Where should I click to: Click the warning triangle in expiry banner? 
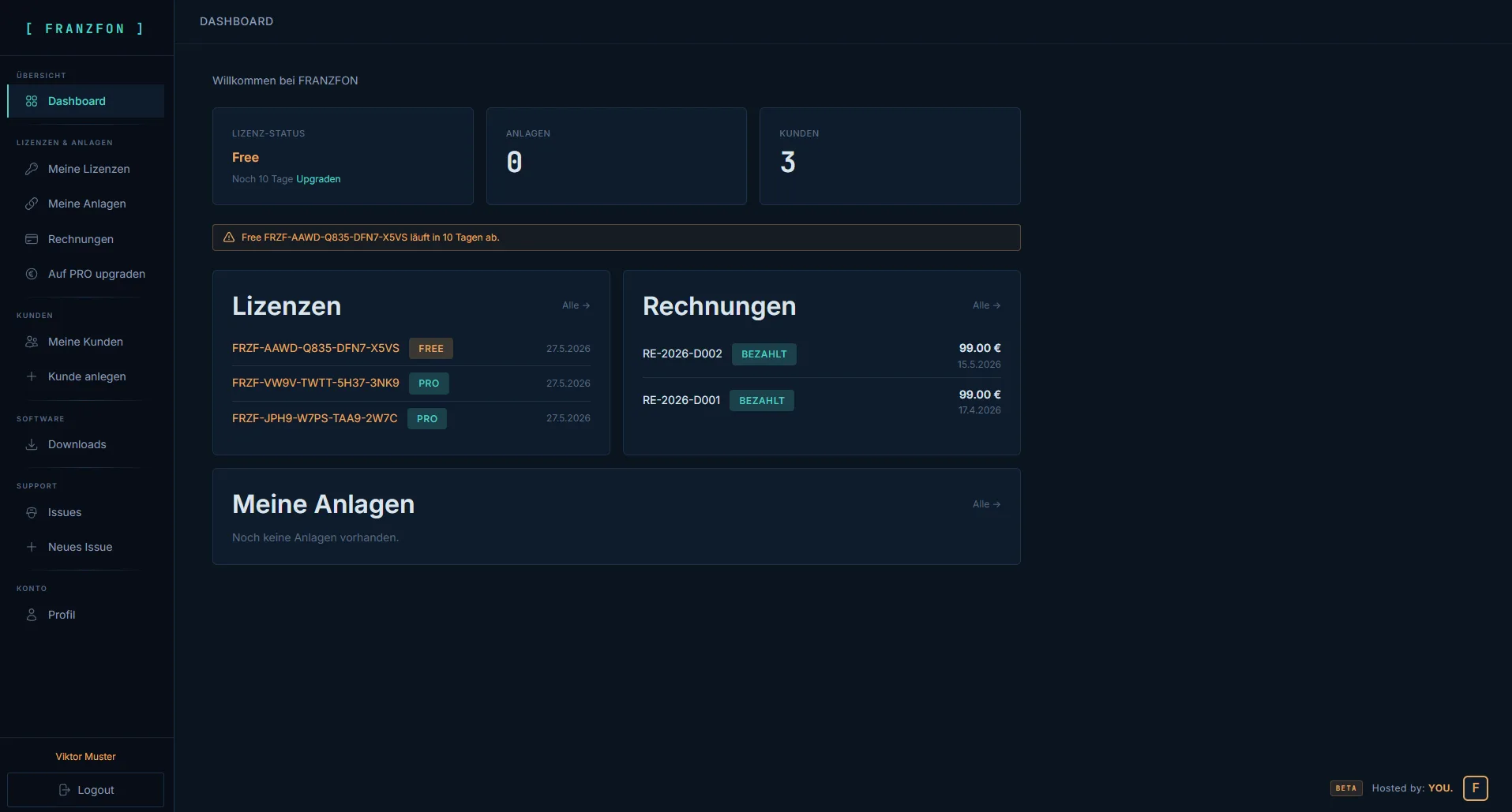[x=229, y=238]
